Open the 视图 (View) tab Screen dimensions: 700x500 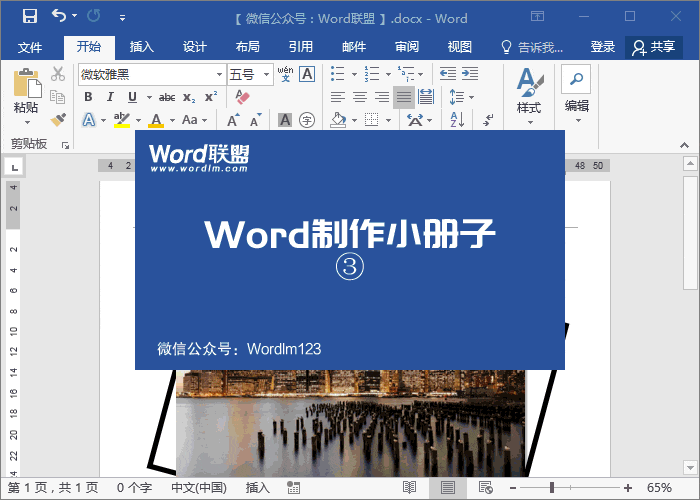tap(459, 46)
